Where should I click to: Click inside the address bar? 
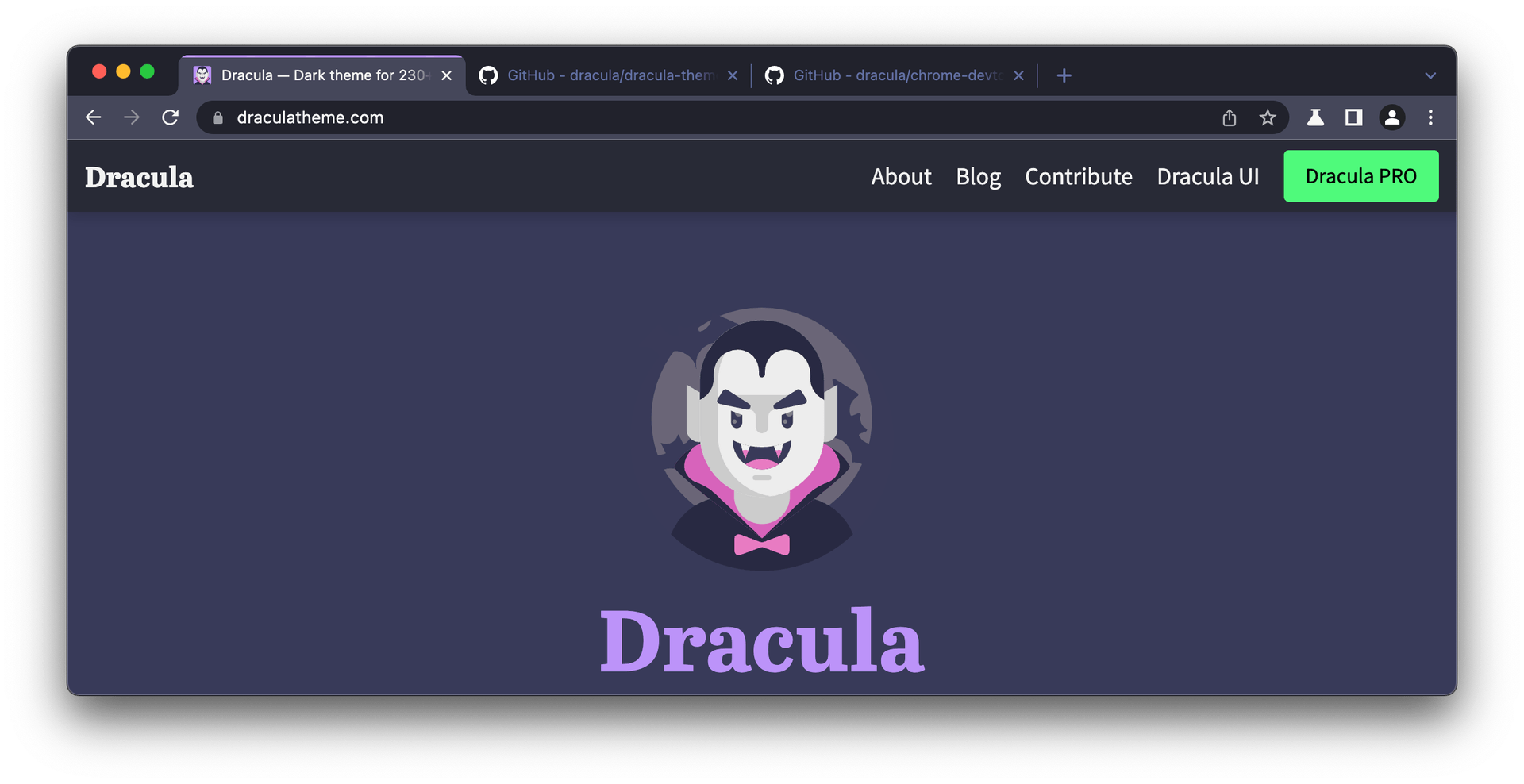556,117
